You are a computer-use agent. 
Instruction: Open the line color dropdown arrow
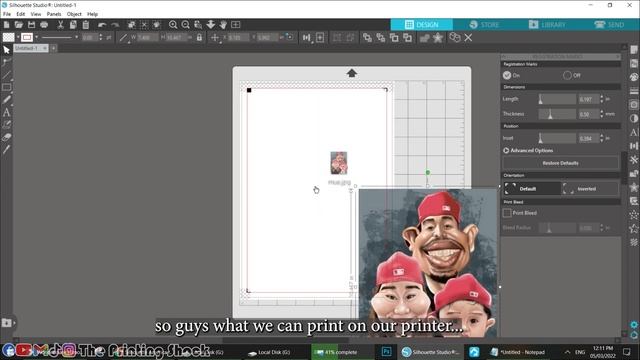tap(36, 38)
